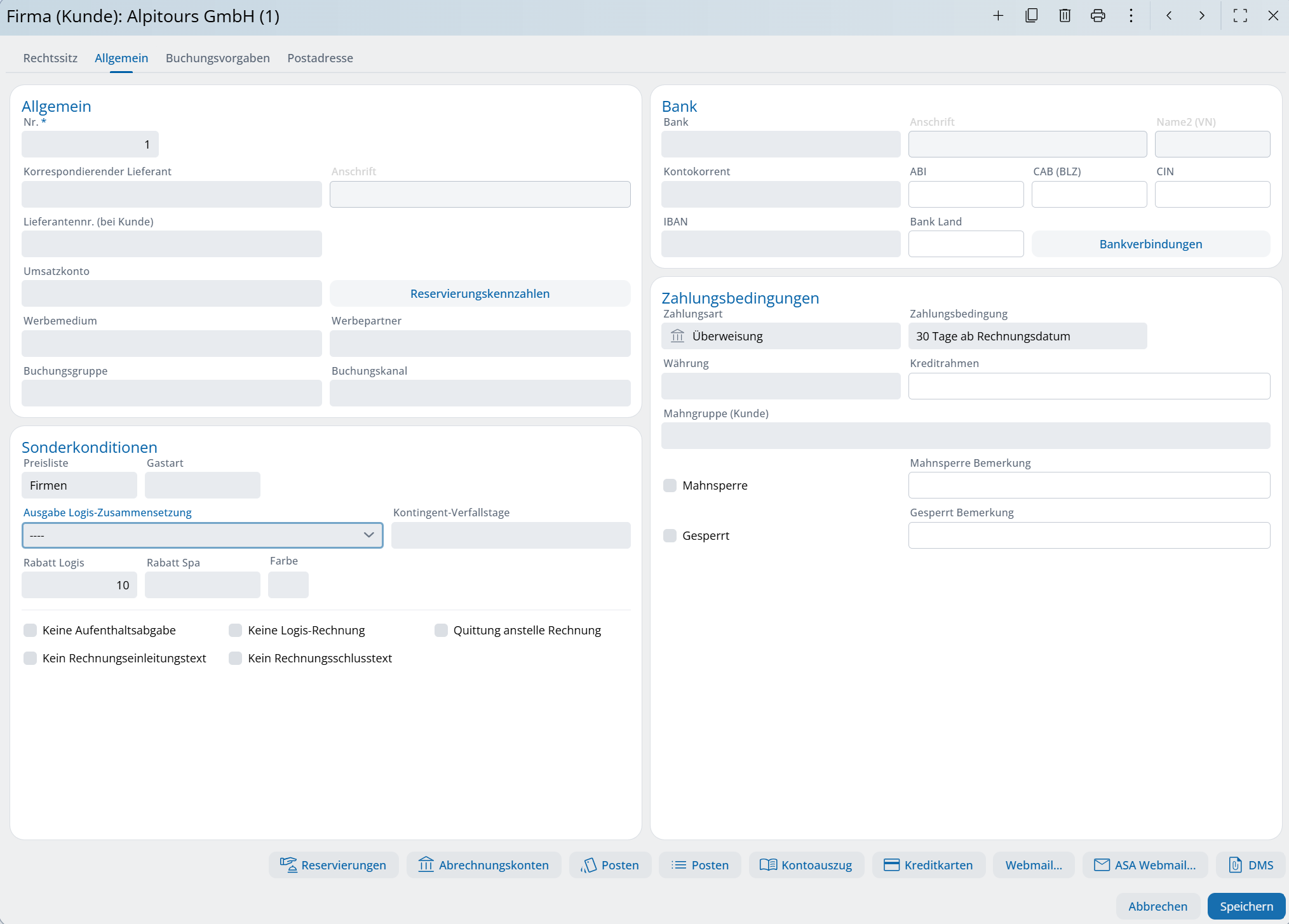This screenshot has height=924, width=1289.
Task: Select the Allgemein tab
Action: (121, 58)
